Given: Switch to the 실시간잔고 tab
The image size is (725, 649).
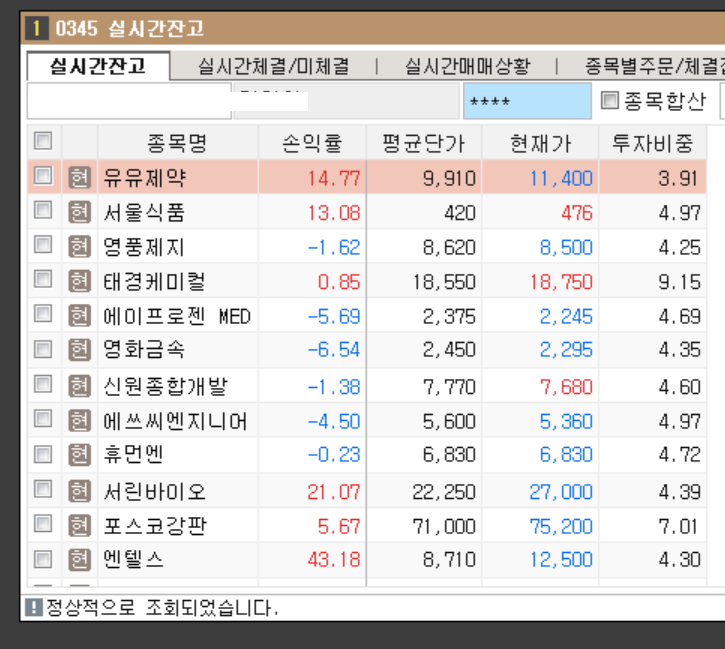Looking at the screenshot, I should pos(98,66).
